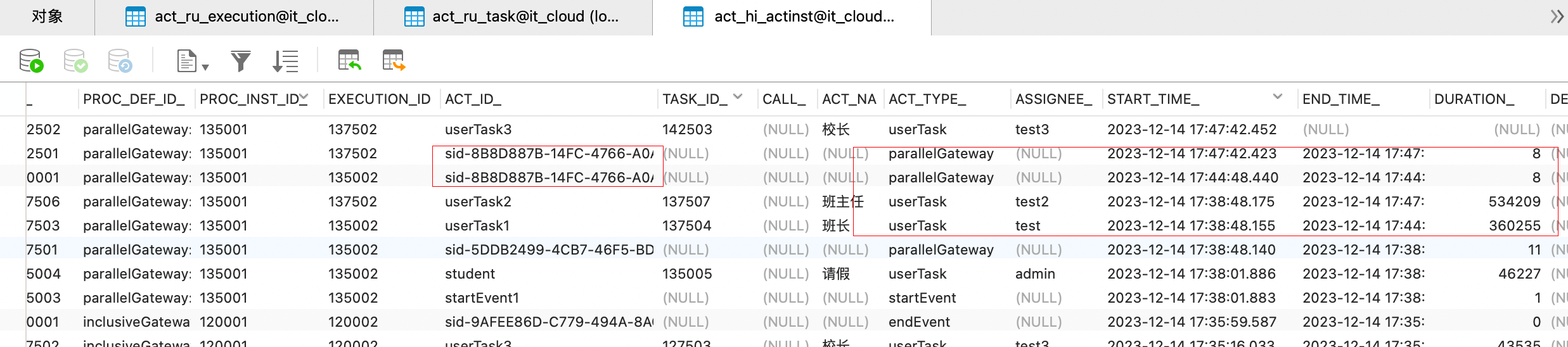
Task: Open the START_TIME_ column sort chevron
Action: point(1277,97)
